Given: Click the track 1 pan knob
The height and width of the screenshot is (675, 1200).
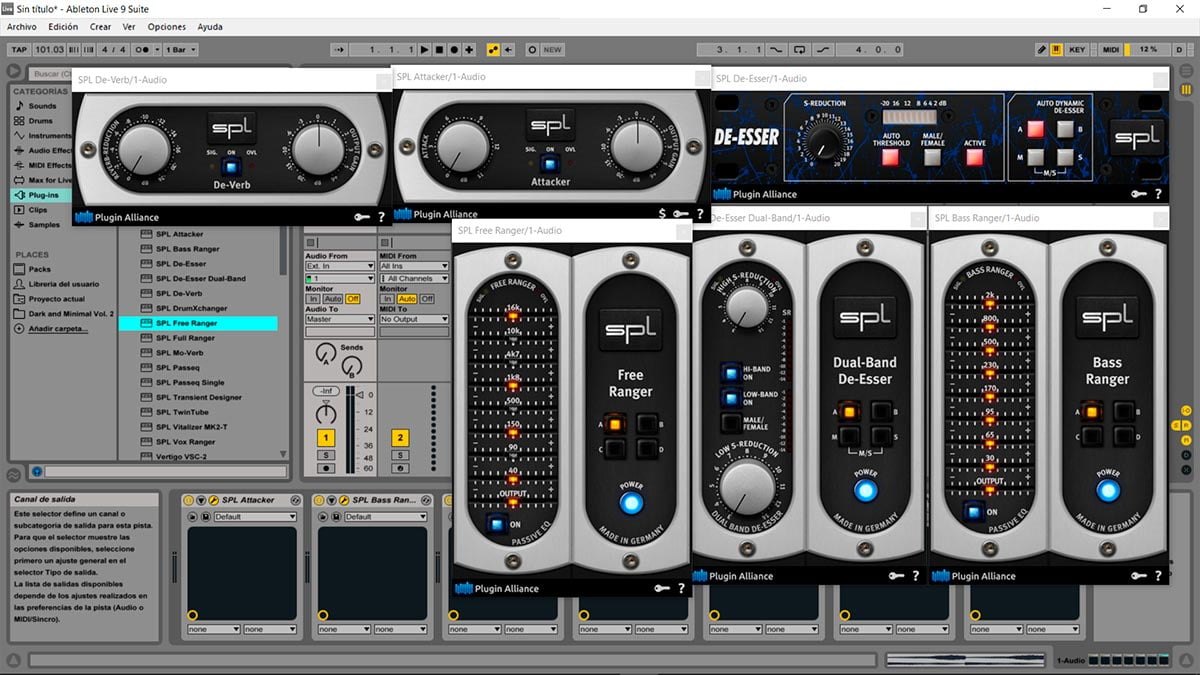Looking at the screenshot, I should point(326,413).
